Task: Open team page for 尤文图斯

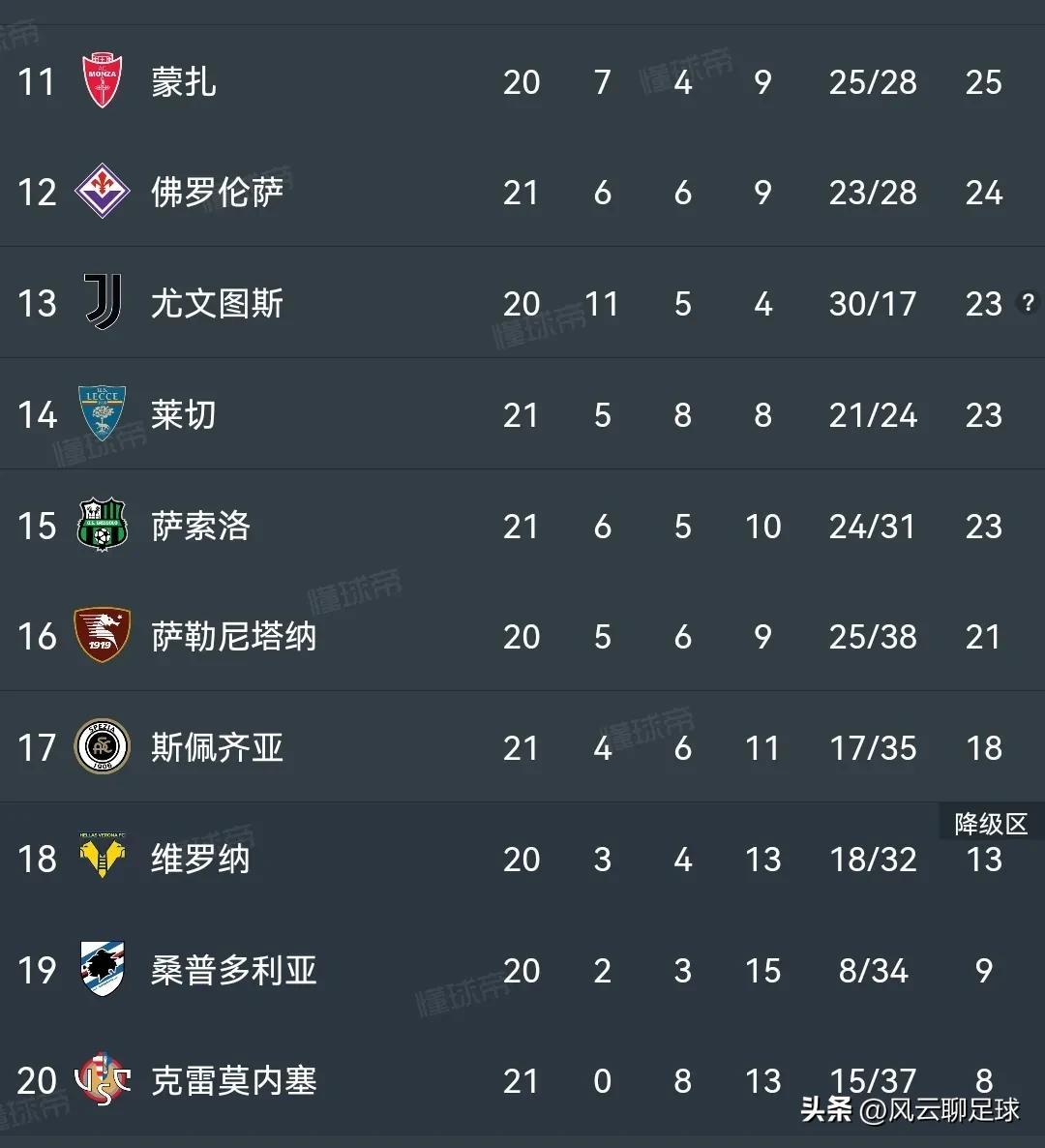Action: tap(217, 304)
